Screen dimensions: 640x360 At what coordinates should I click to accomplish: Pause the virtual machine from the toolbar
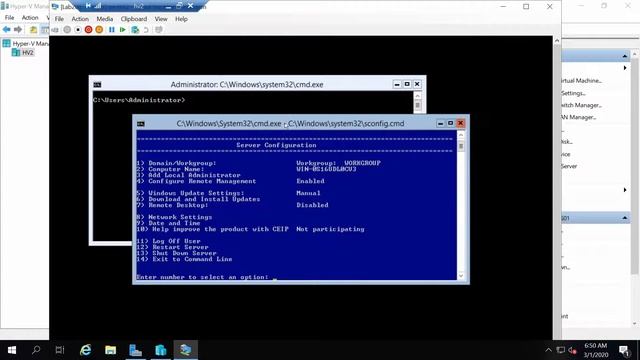pos(111,30)
